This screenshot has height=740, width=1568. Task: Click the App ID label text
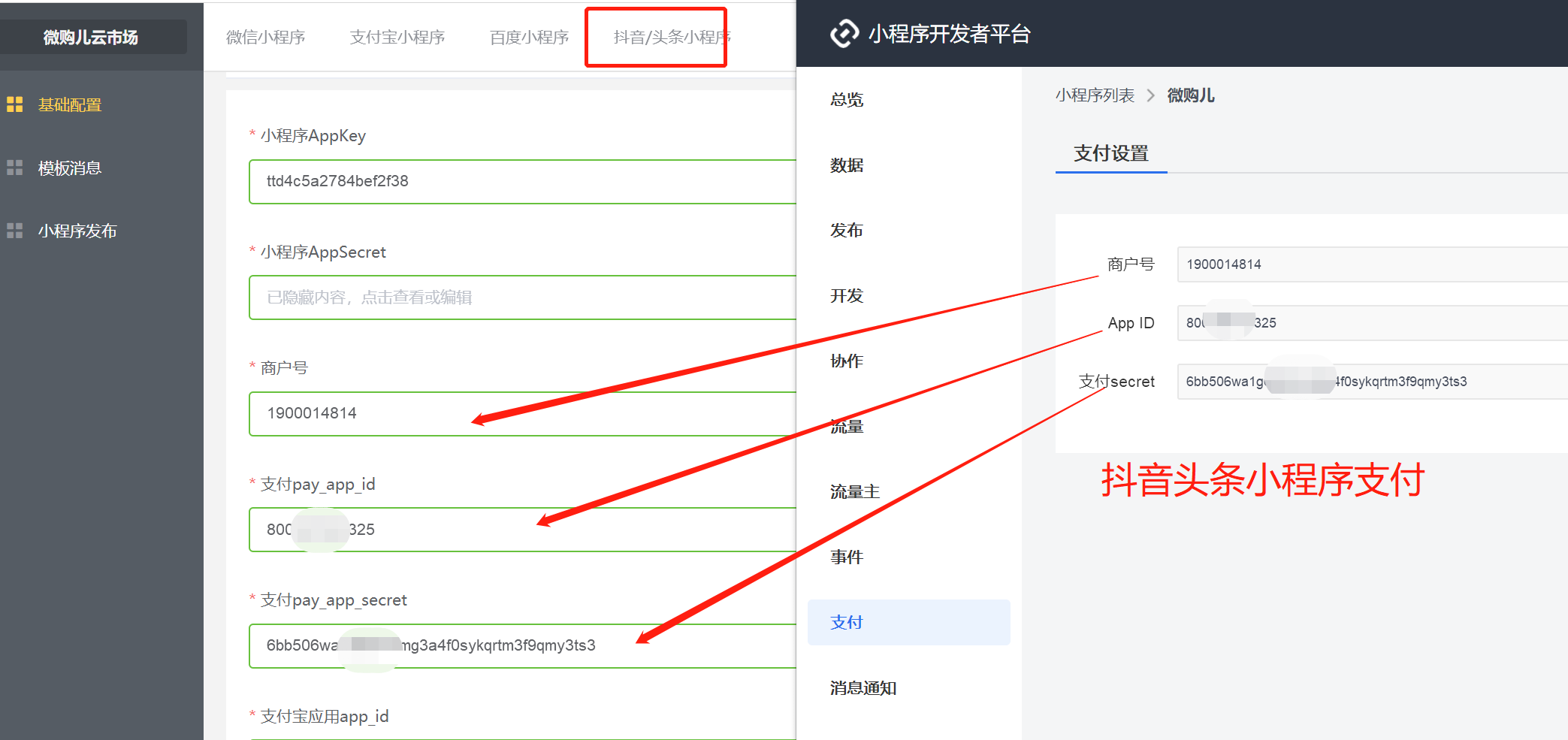(1131, 323)
